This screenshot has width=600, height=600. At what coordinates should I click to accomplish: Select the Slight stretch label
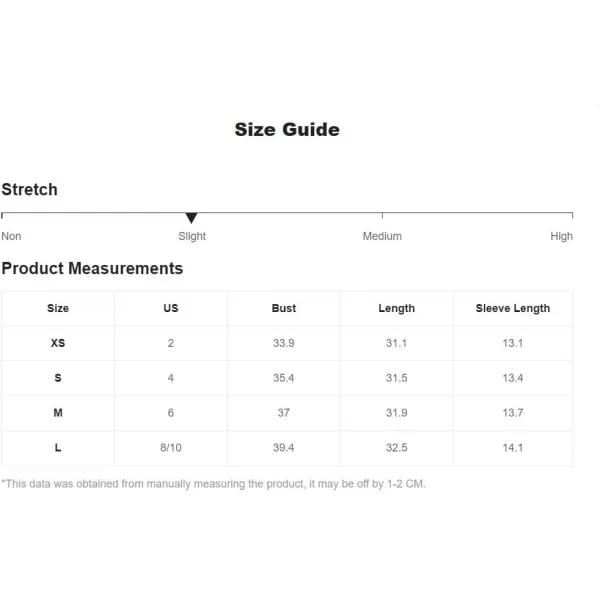tap(192, 236)
